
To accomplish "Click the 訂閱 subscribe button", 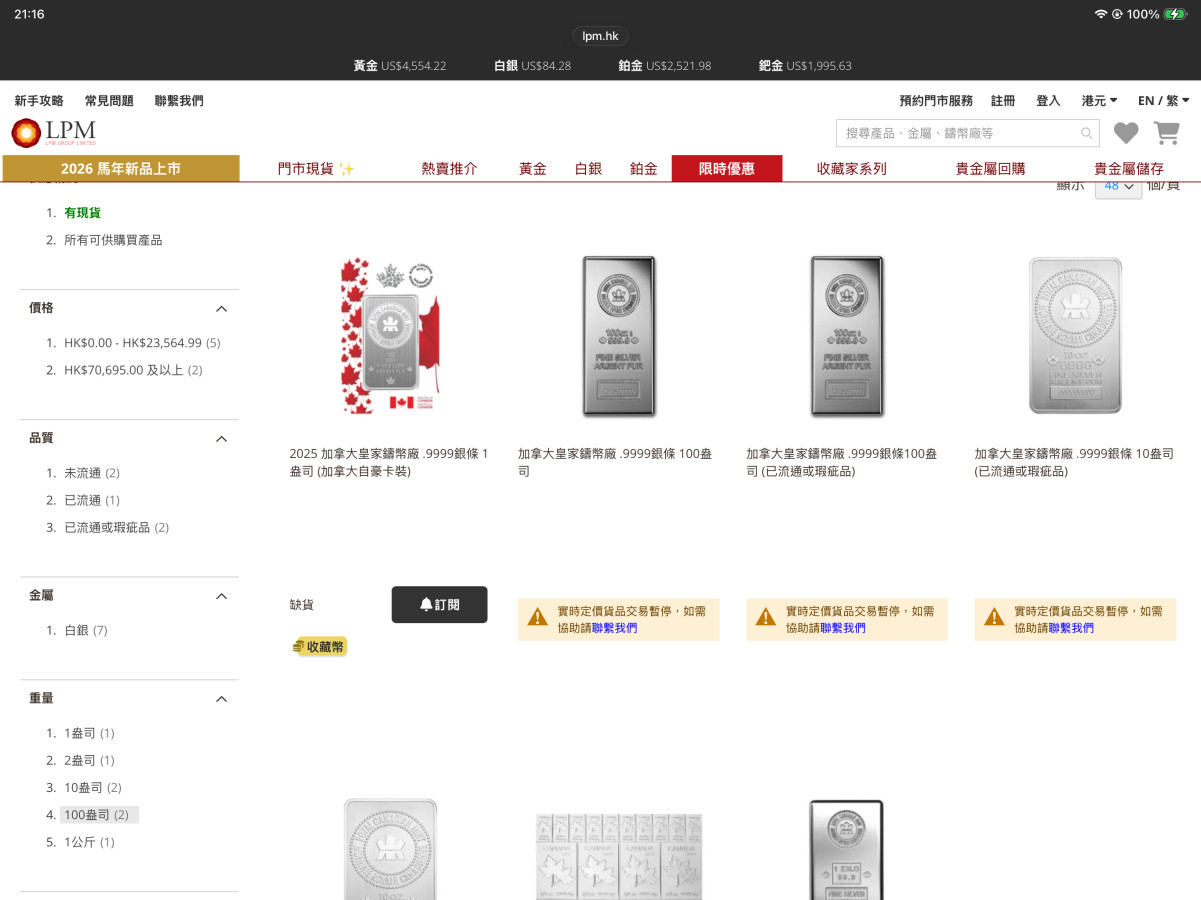I will [x=439, y=605].
